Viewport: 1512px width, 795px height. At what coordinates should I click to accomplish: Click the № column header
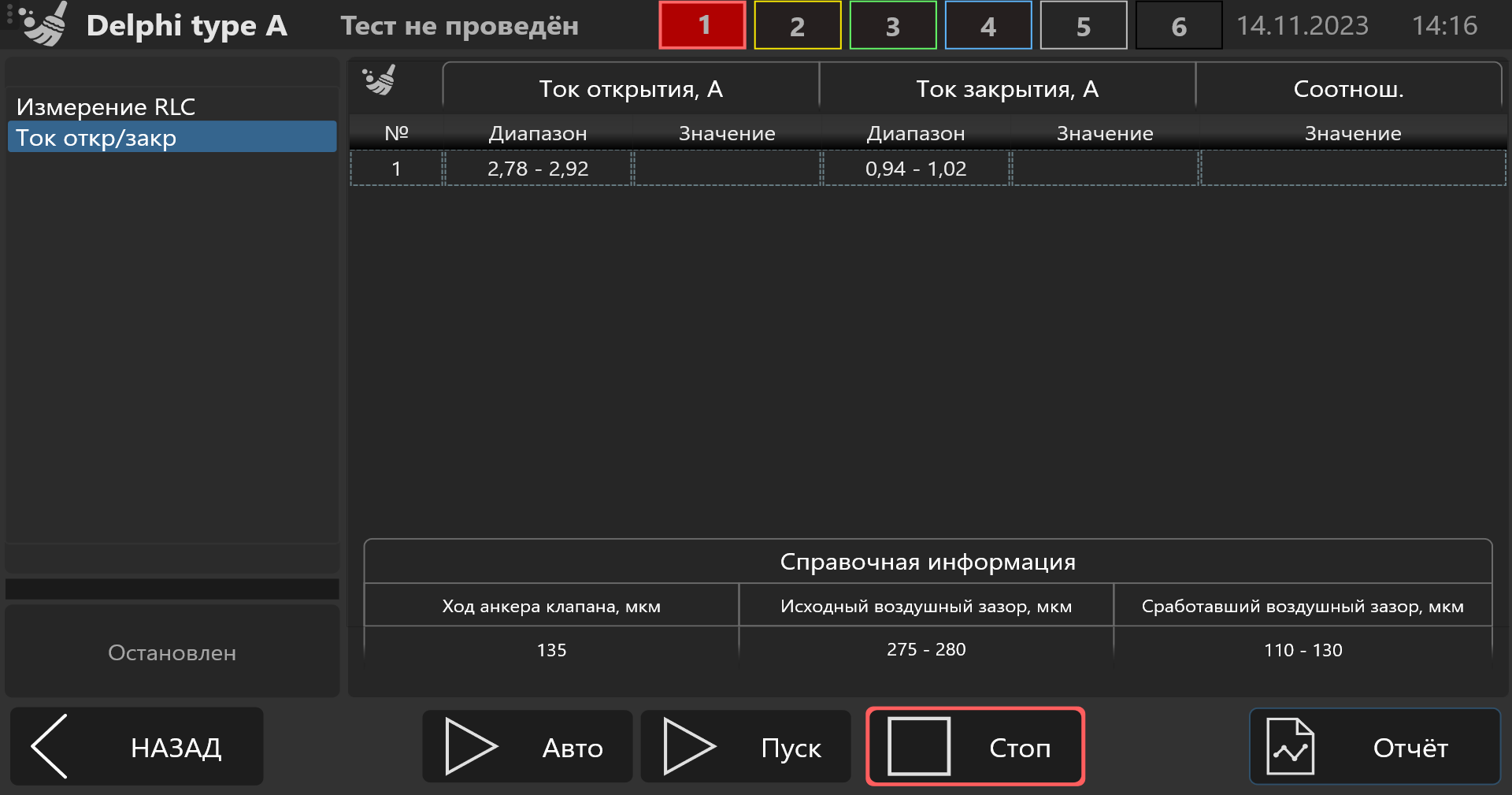pos(396,132)
